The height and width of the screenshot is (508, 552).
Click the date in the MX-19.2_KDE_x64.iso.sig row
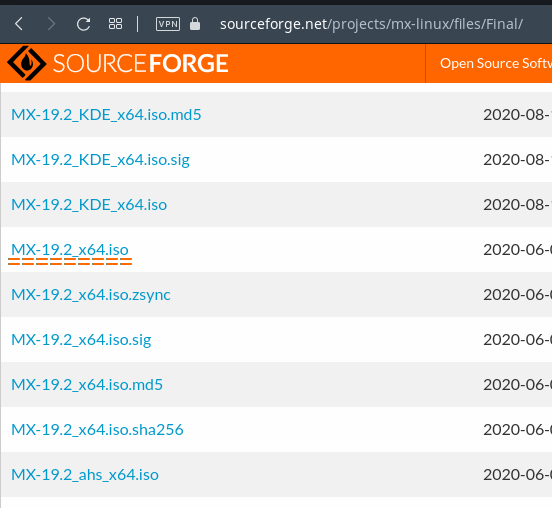[x=518, y=160]
